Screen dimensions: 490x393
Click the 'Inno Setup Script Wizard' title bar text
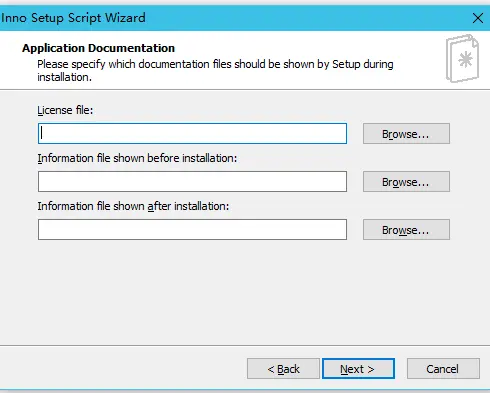(x=73, y=18)
